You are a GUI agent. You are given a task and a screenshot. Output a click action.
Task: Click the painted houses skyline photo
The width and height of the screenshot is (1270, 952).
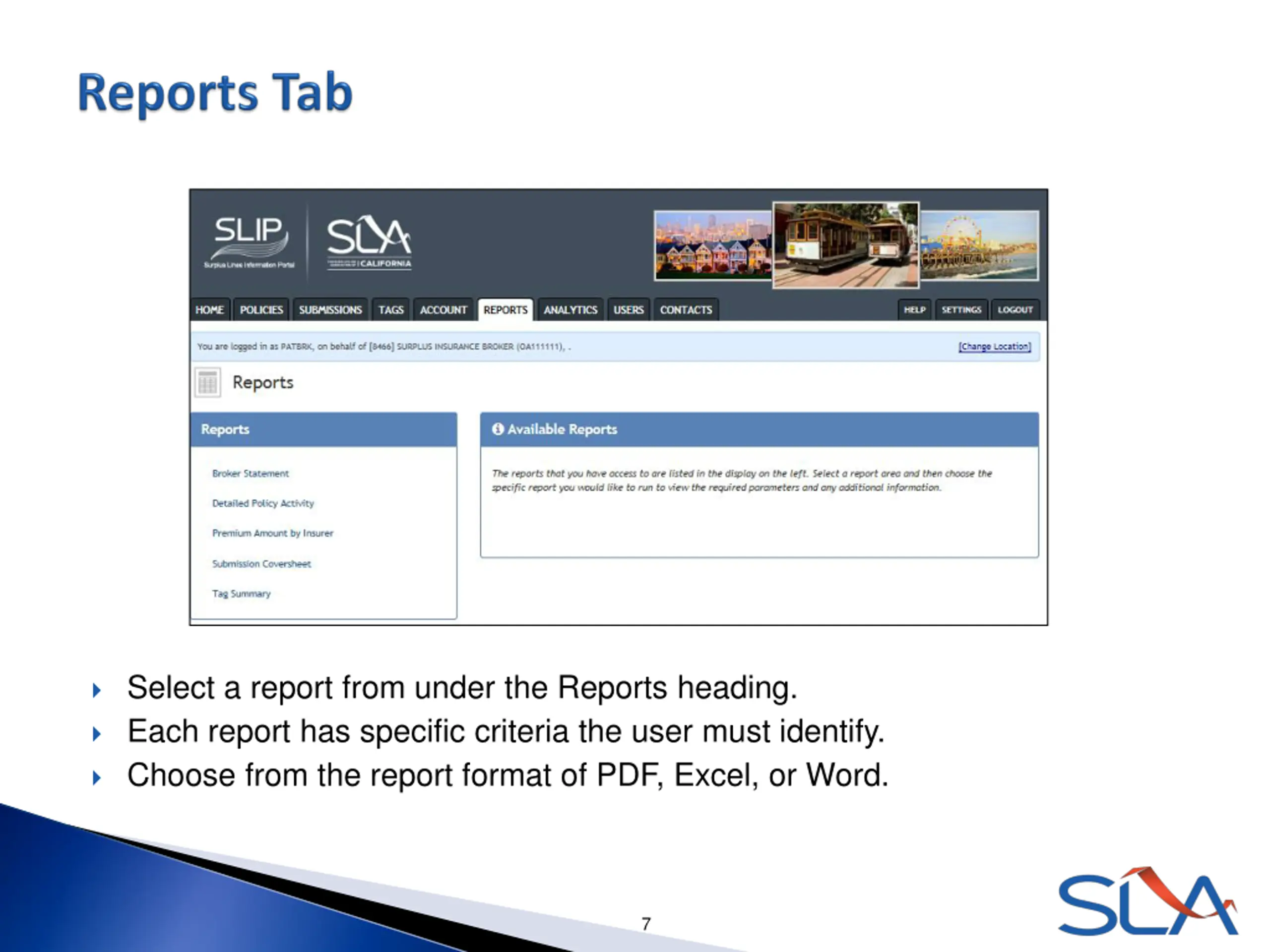pyautogui.click(x=713, y=245)
